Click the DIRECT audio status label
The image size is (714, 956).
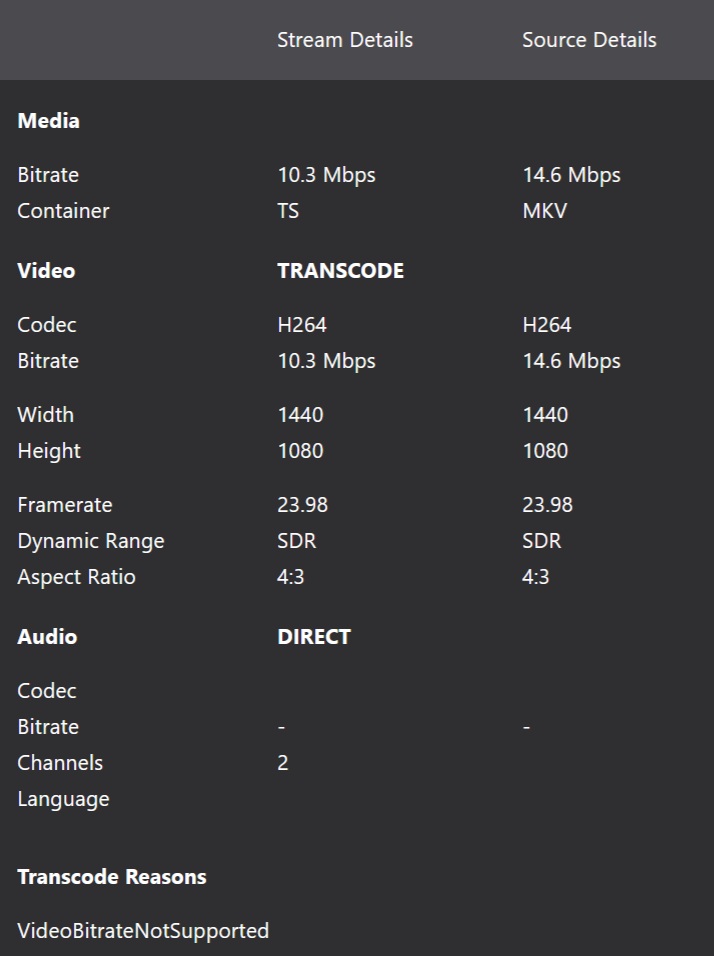click(314, 637)
